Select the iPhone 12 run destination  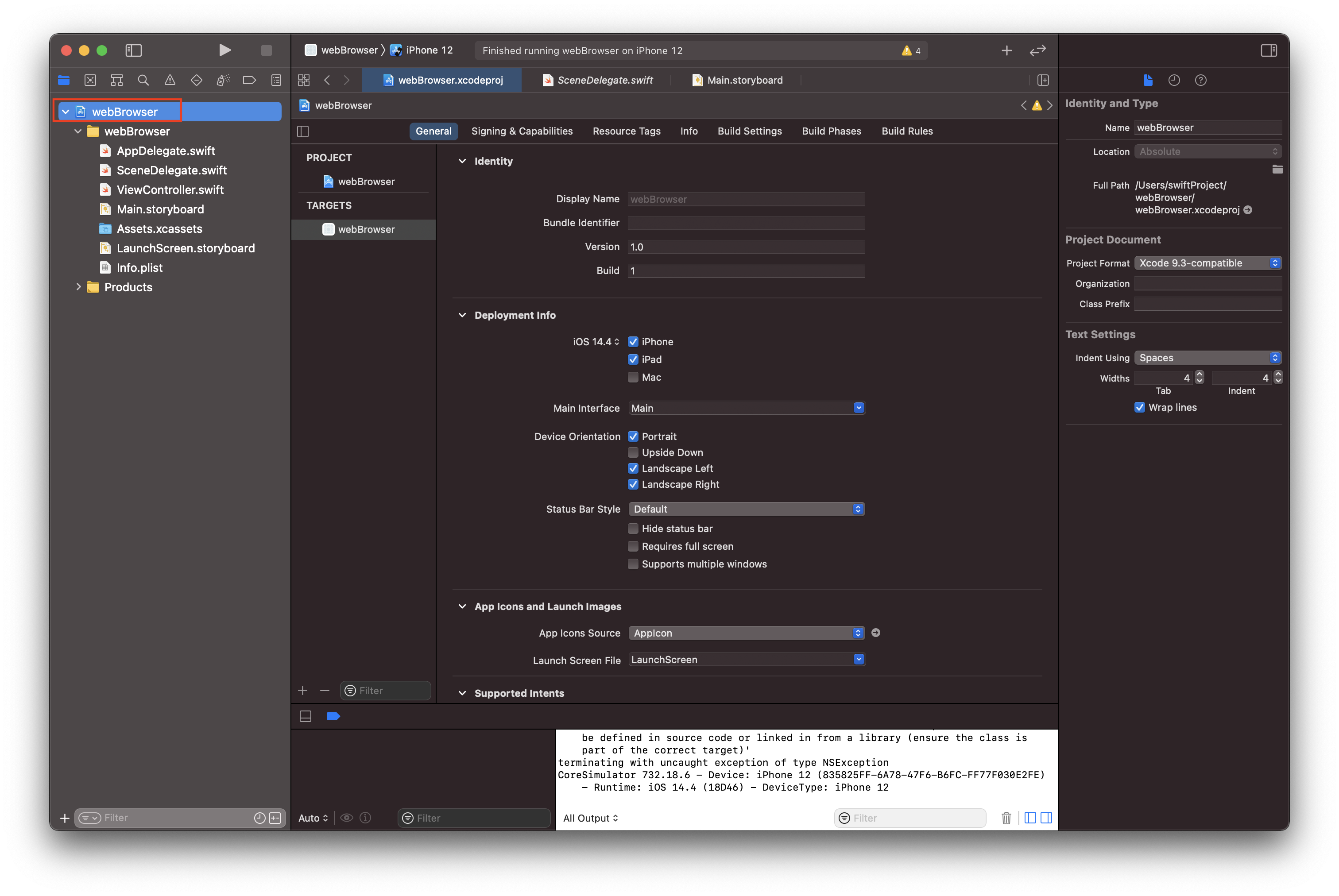(421, 50)
